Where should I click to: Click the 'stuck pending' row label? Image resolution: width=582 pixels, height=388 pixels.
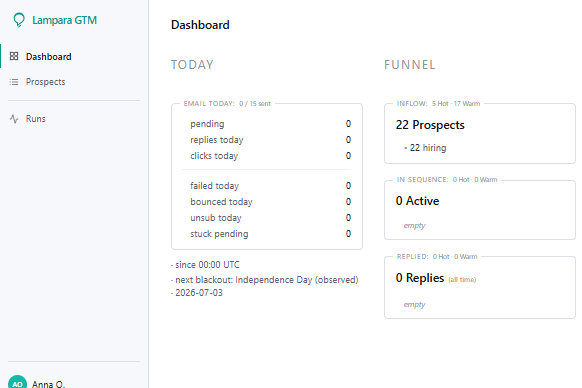(x=219, y=234)
